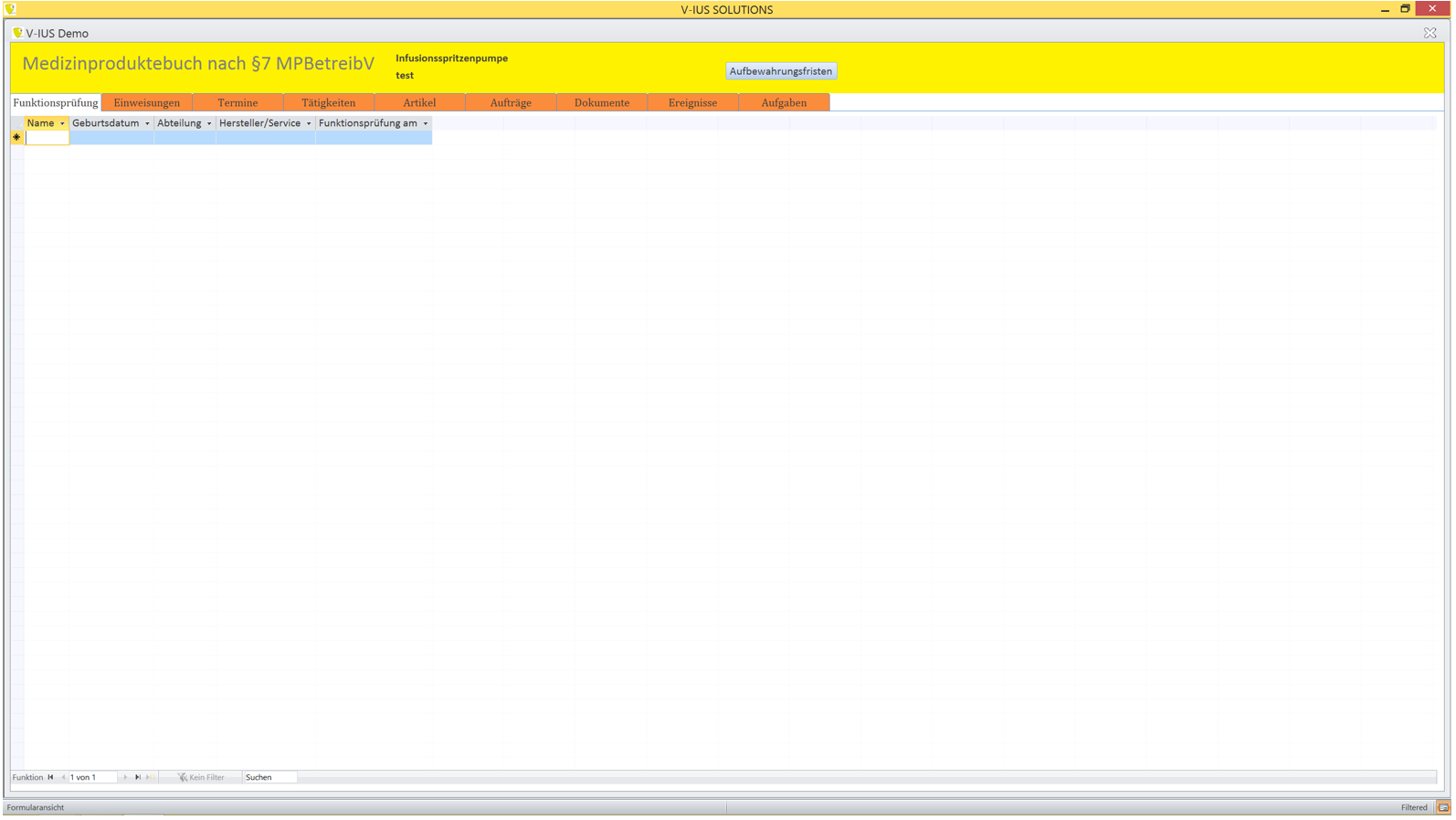The width and height of the screenshot is (1456, 820).
Task: Open the Abteilung column dropdown
Action: (x=209, y=123)
